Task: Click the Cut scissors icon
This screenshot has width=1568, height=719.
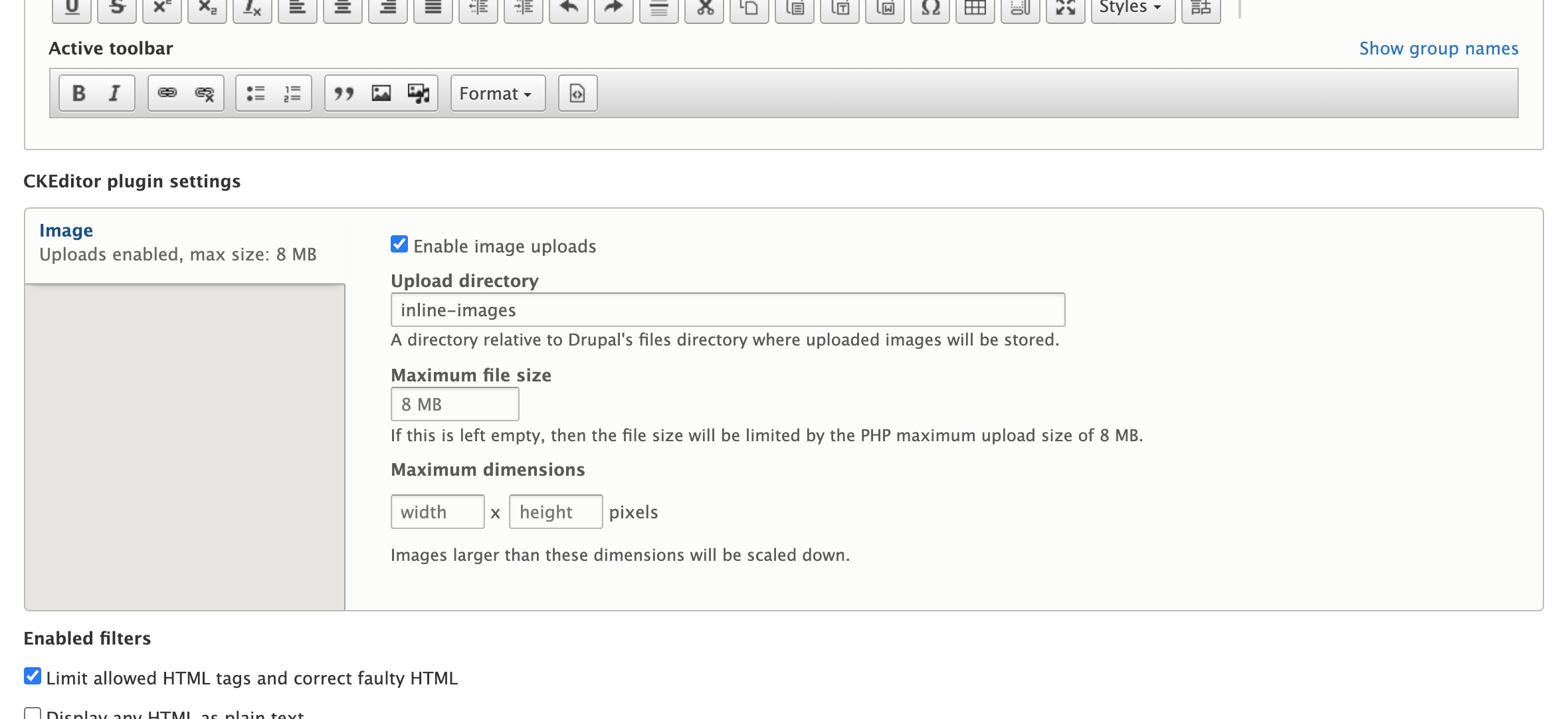Action: pyautogui.click(x=704, y=8)
